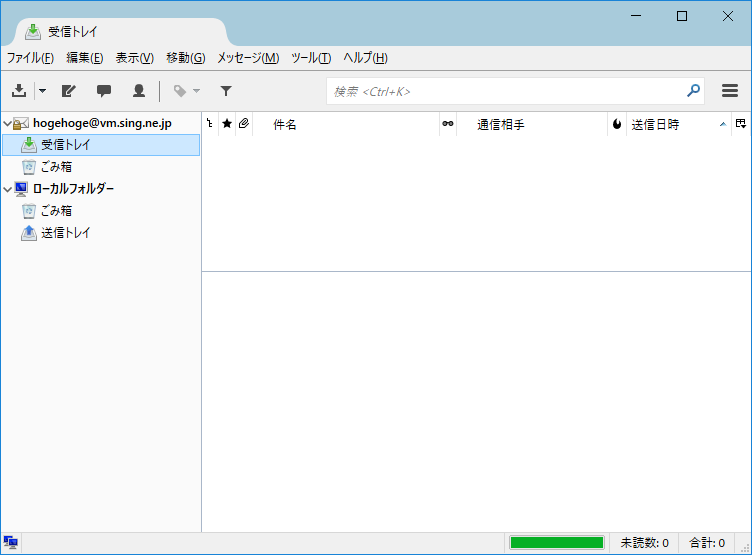752x555 pixels.
Task: Sort by the attachment paperclip column
Action: 244,124
